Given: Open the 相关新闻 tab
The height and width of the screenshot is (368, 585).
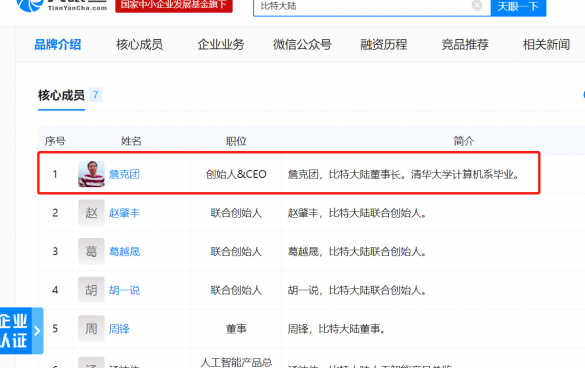Looking at the screenshot, I should point(546,45).
